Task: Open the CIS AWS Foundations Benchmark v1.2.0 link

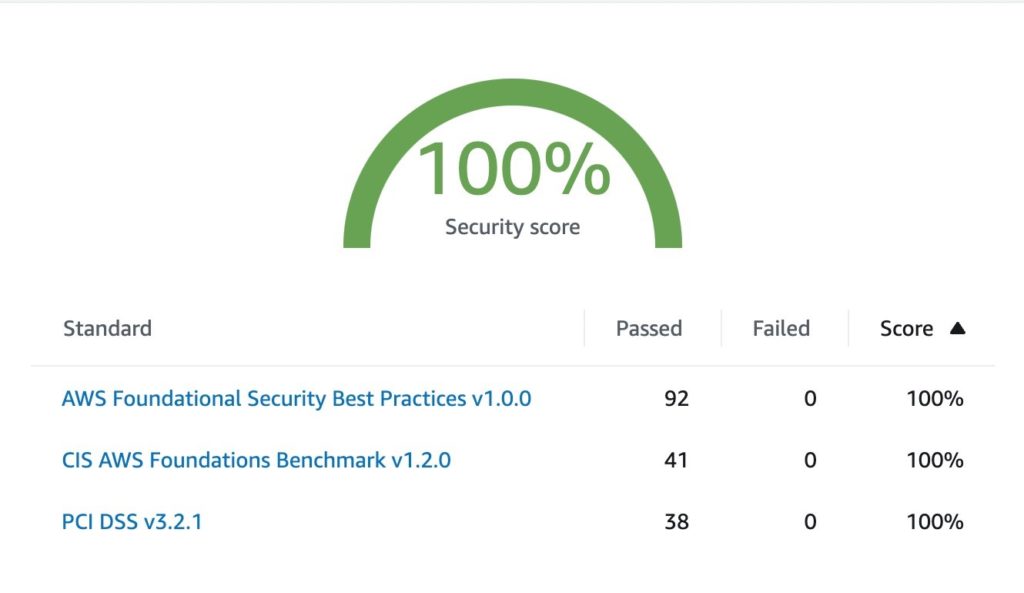Action: pyautogui.click(x=256, y=460)
